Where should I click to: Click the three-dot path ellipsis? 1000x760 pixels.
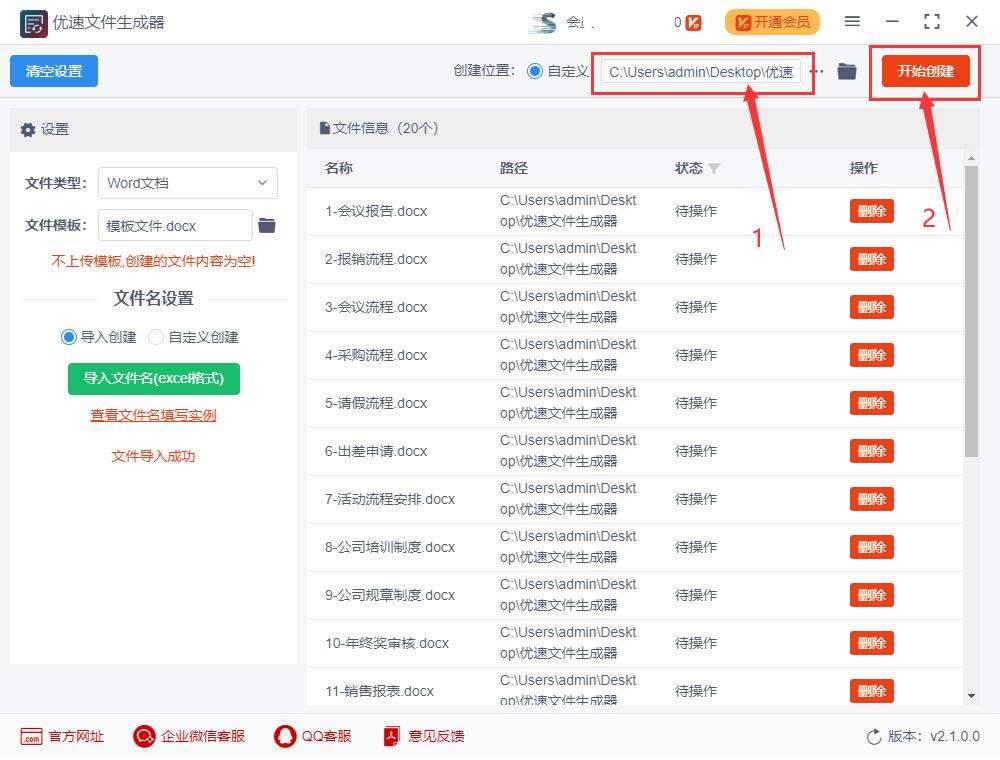point(816,71)
